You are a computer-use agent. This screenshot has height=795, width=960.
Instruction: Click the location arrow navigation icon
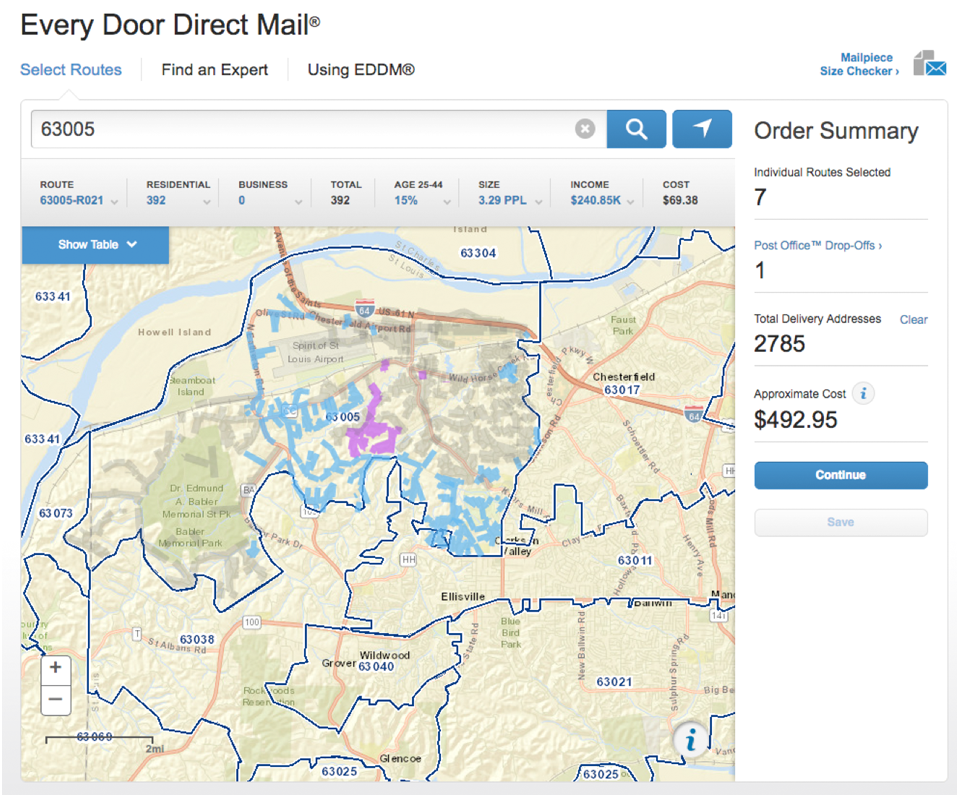(x=701, y=128)
